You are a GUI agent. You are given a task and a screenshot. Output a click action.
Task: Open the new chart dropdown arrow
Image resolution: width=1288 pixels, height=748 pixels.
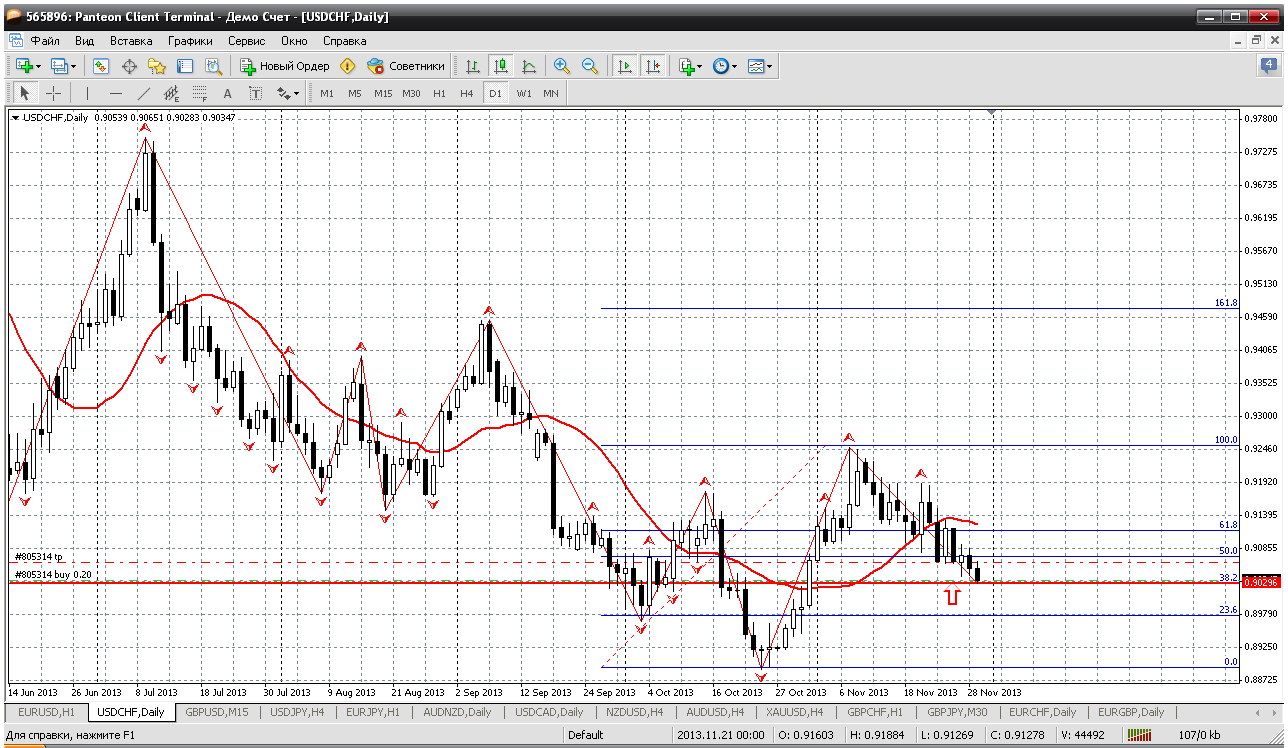click(x=38, y=66)
